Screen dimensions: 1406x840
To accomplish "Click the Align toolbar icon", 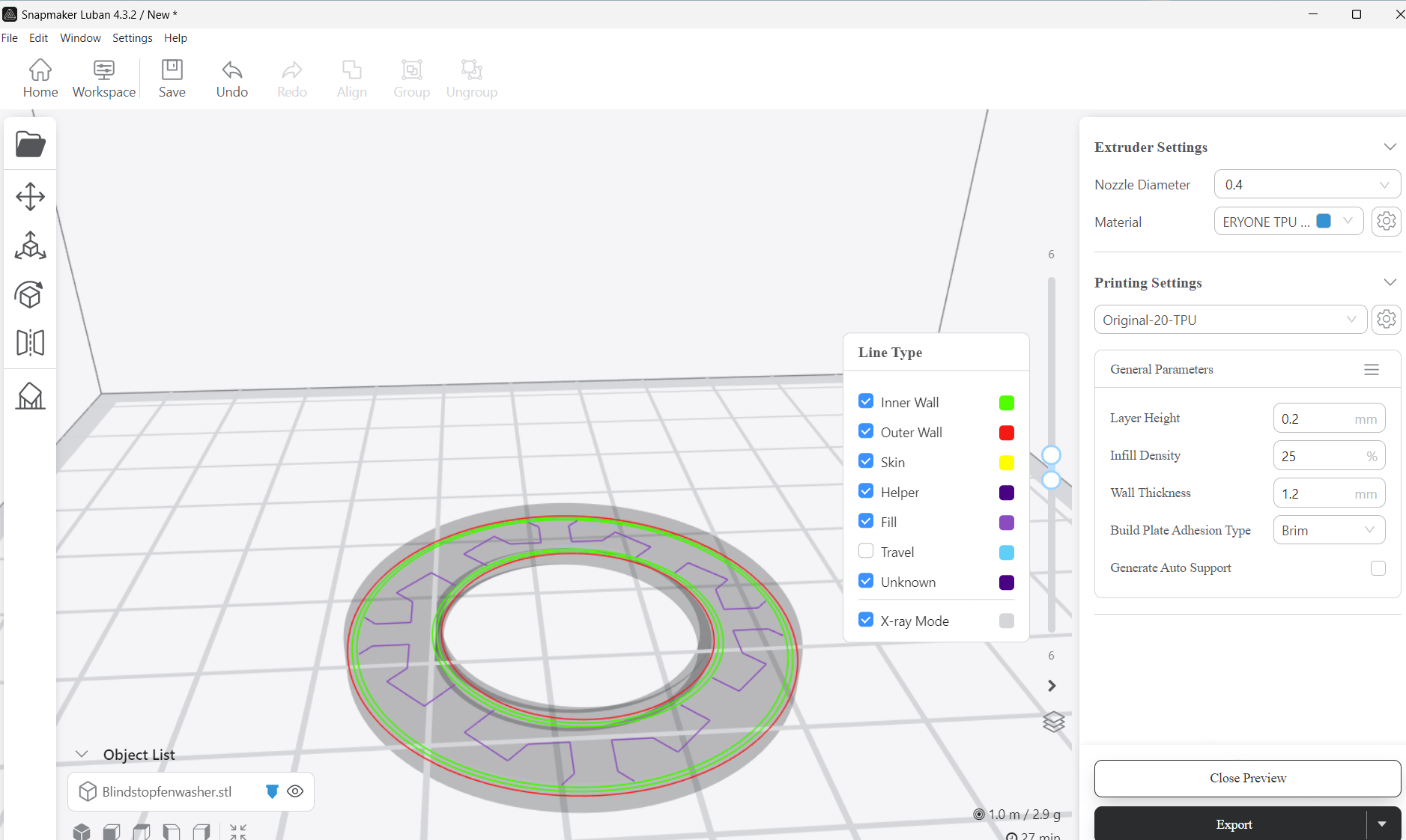I will pos(352,79).
